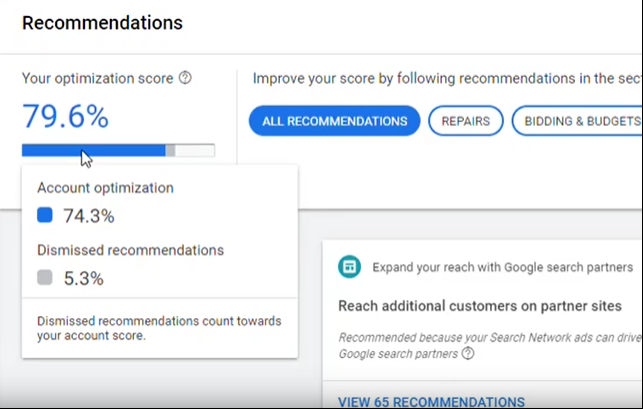
Task: Select the All Recommendations filter
Action: [335, 121]
